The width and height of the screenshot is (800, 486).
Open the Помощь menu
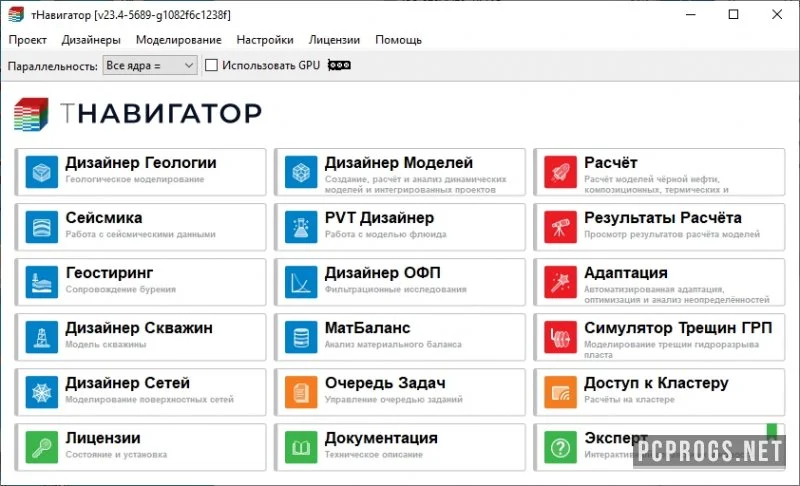(x=398, y=40)
